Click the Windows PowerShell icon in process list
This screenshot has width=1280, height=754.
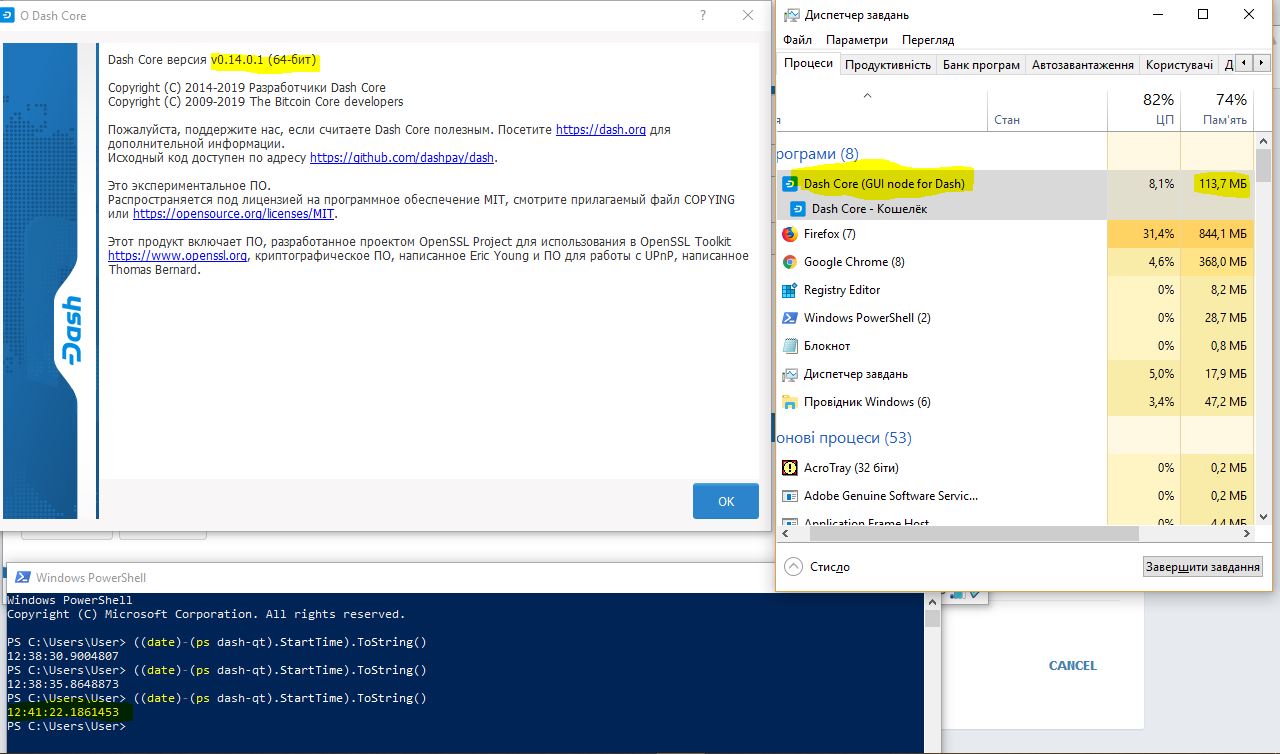tap(789, 318)
